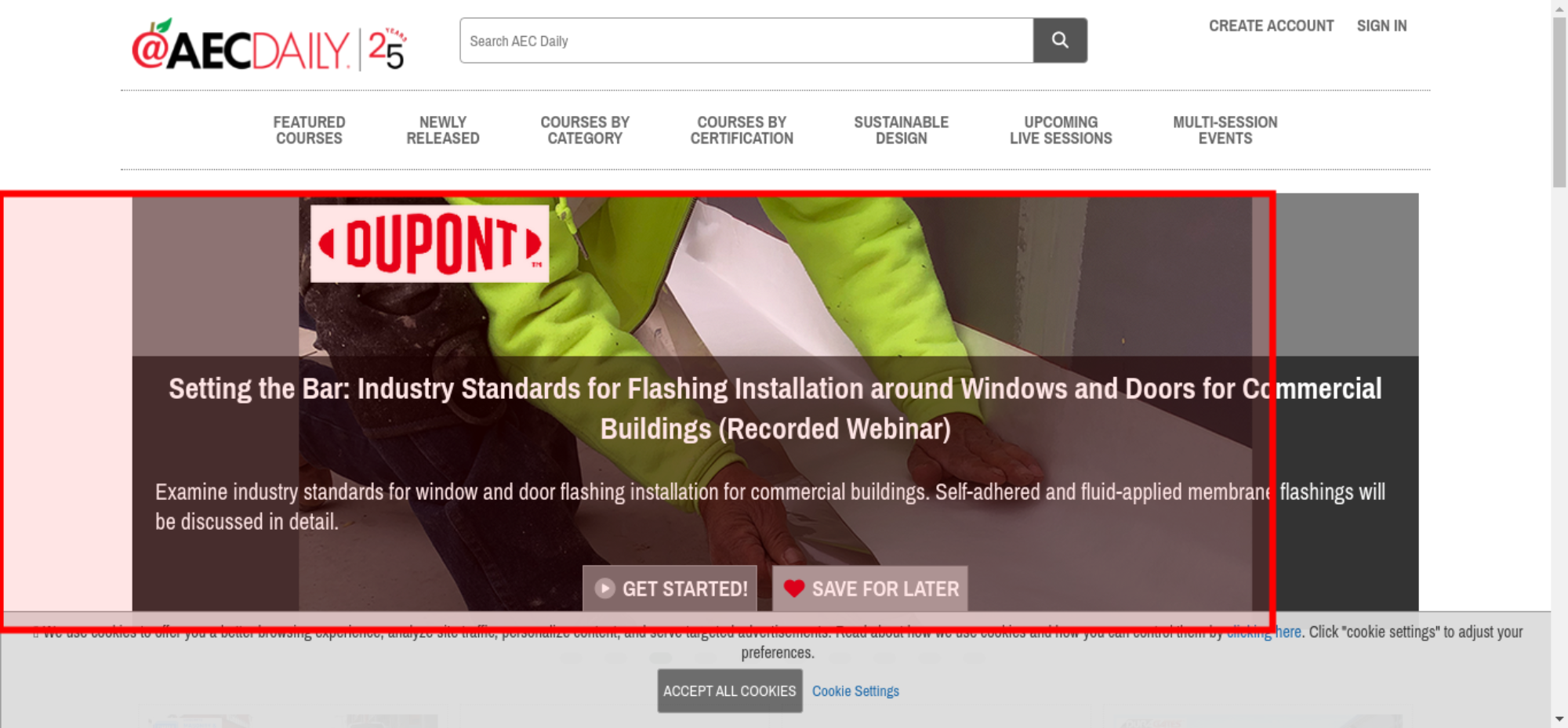Image resolution: width=1568 pixels, height=728 pixels.
Task: Expand Courses By Category
Action: 585,130
